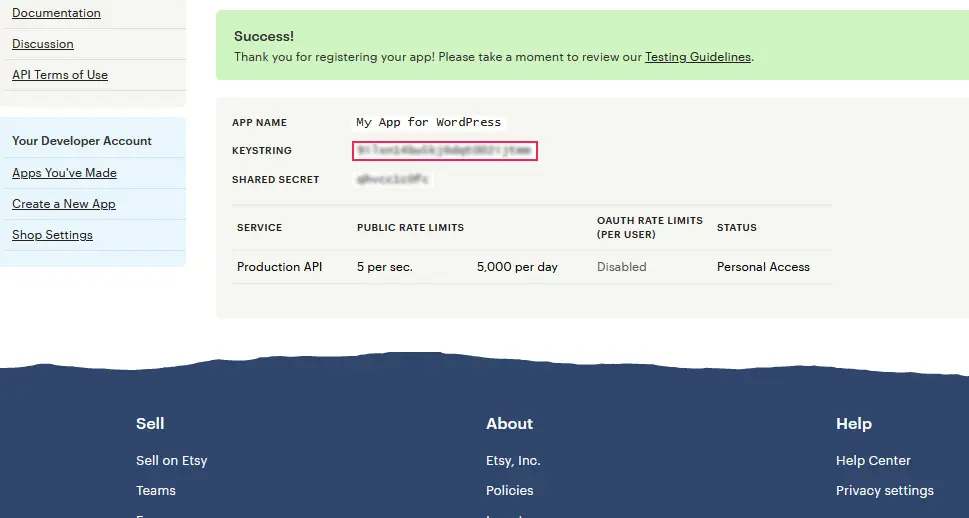
Task: Click the SHARED SECRET label
Action: [276, 180]
